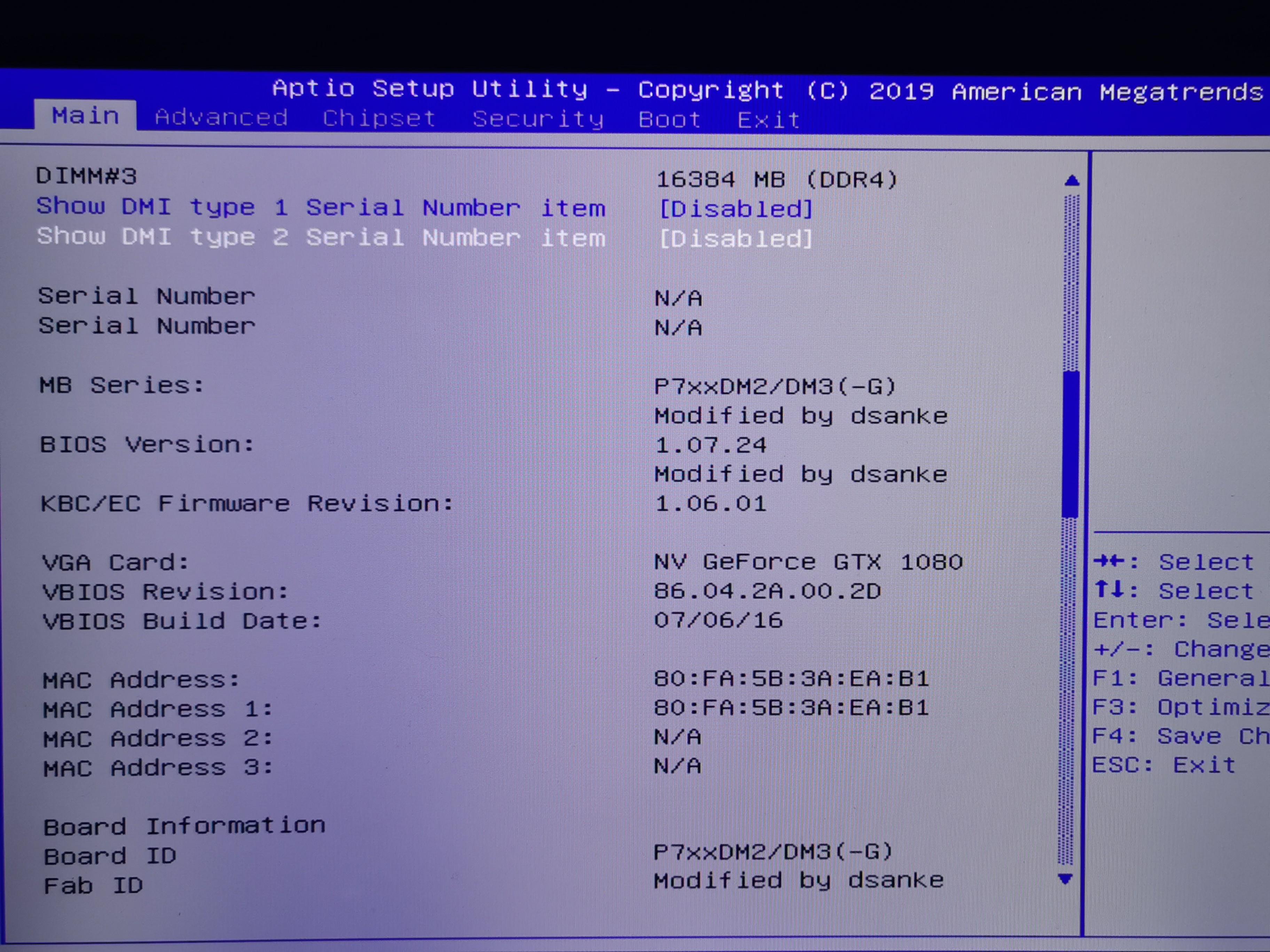This screenshot has height=952, width=1270.
Task: Click the VGA Card label
Action: (x=115, y=562)
